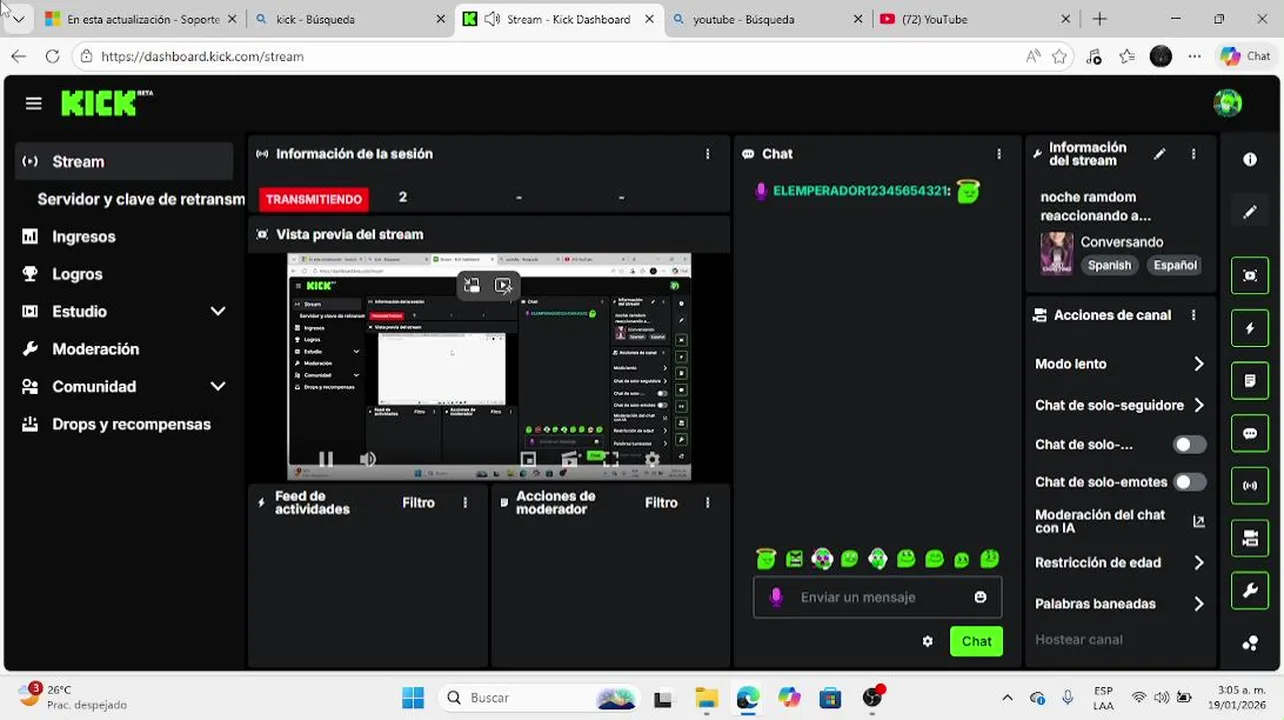Toggle the channel actions camera icon
This screenshot has width=1284, height=720.
(1250, 538)
